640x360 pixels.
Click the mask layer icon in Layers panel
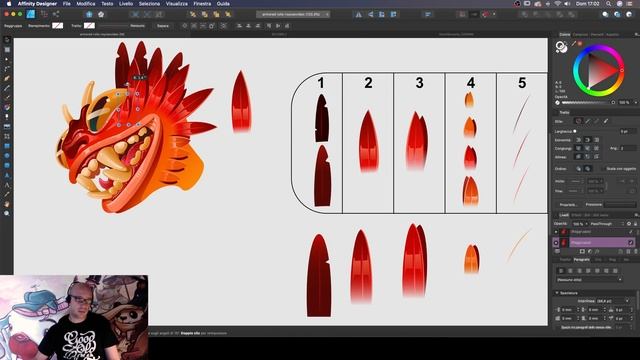(x=582, y=251)
